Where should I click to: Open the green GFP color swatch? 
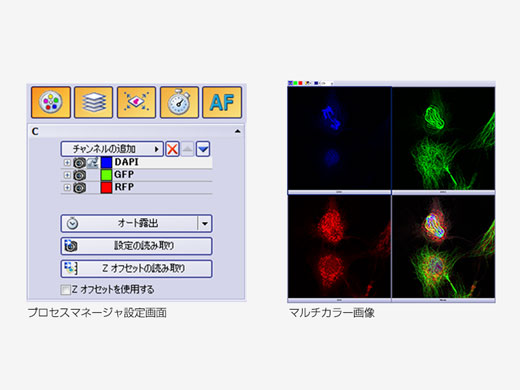coord(106,175)
